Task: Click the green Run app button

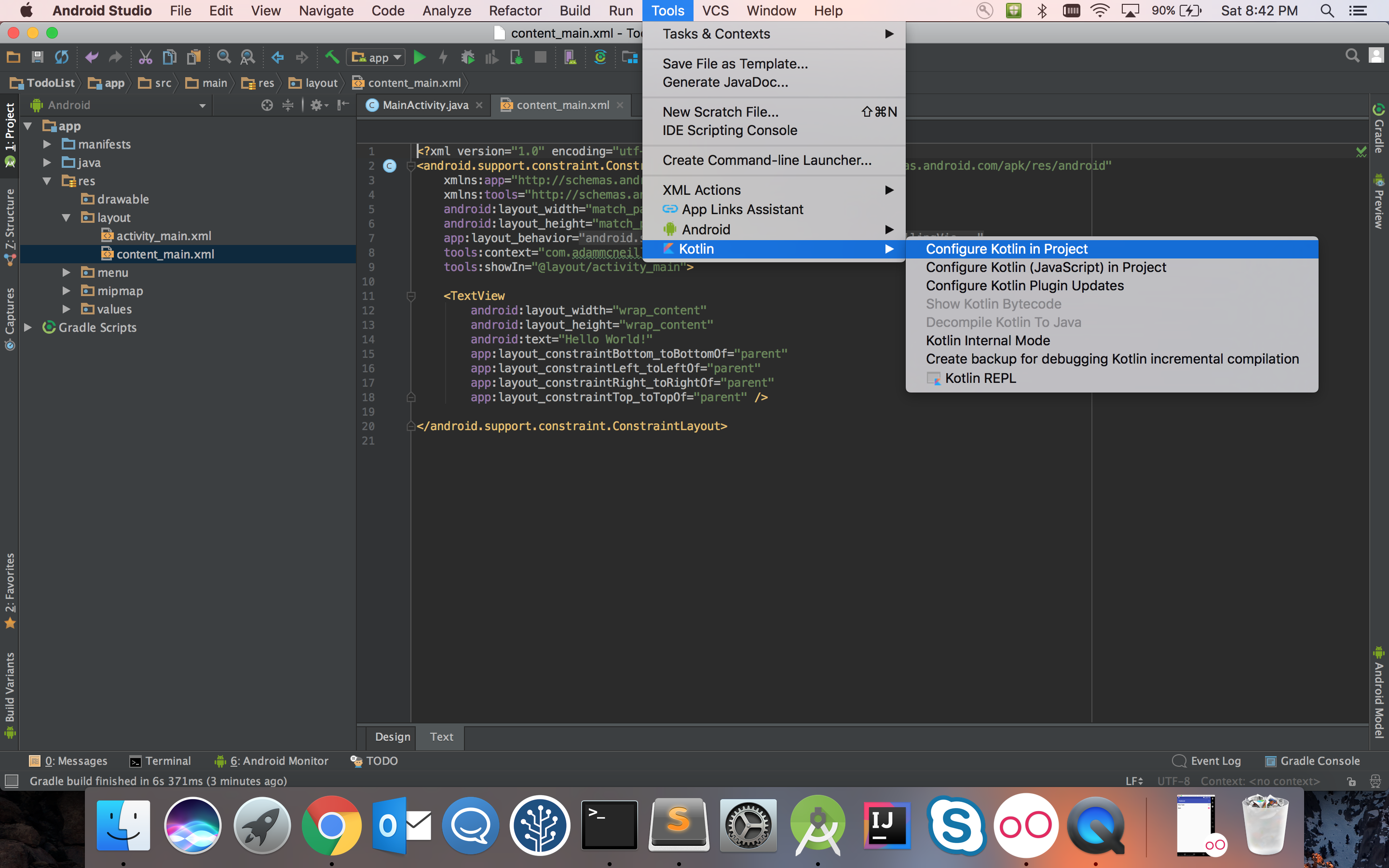Action: click(x=420, y=57)
